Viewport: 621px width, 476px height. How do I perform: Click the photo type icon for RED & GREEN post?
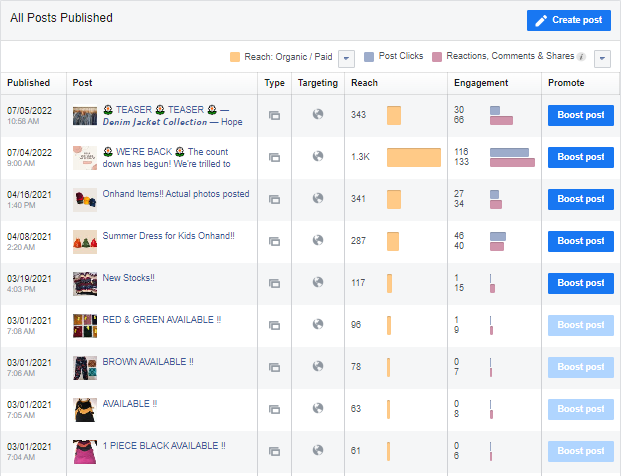(274, 325)
